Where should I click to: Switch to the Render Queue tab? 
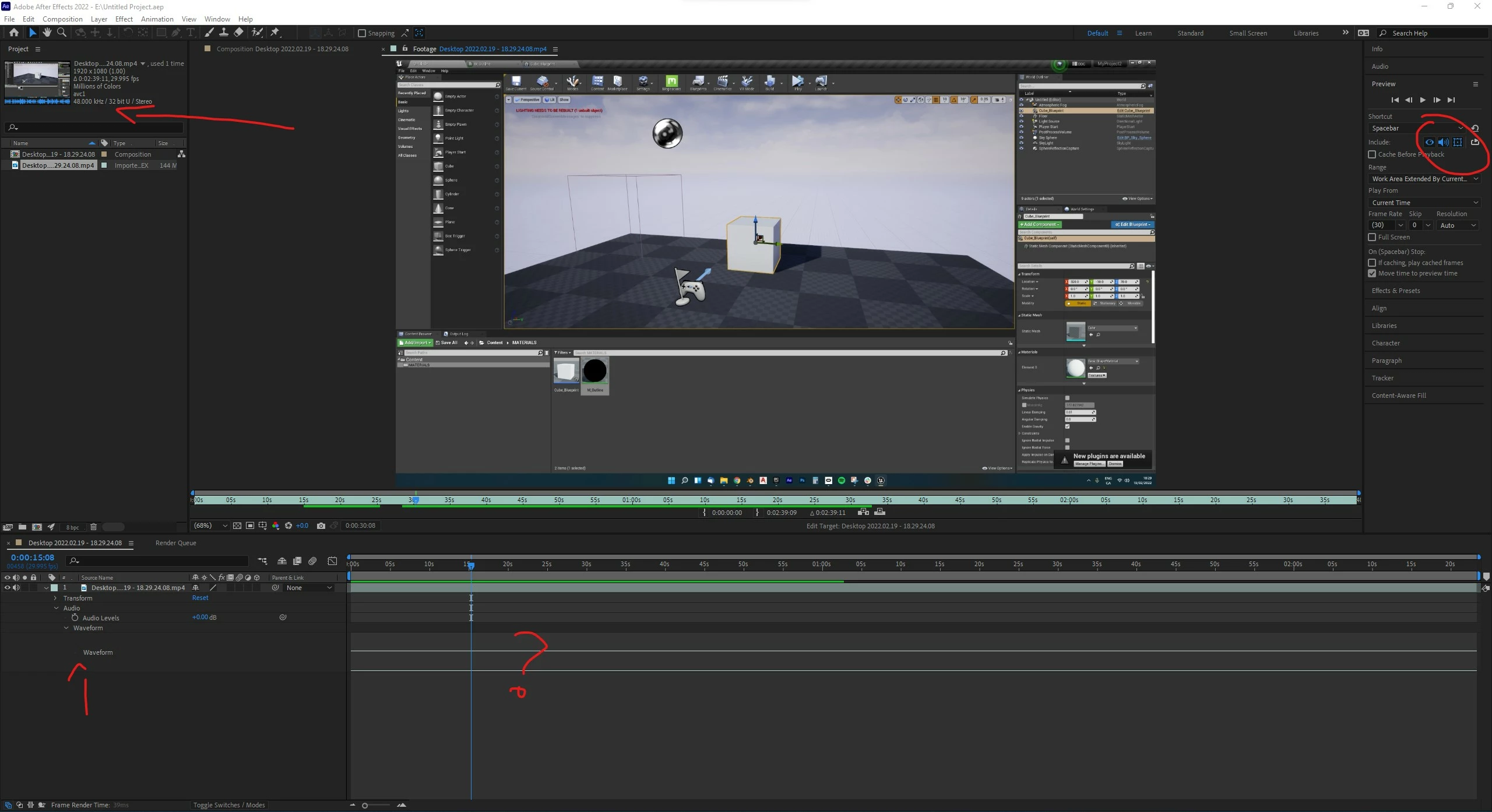[x=175, y=543]
